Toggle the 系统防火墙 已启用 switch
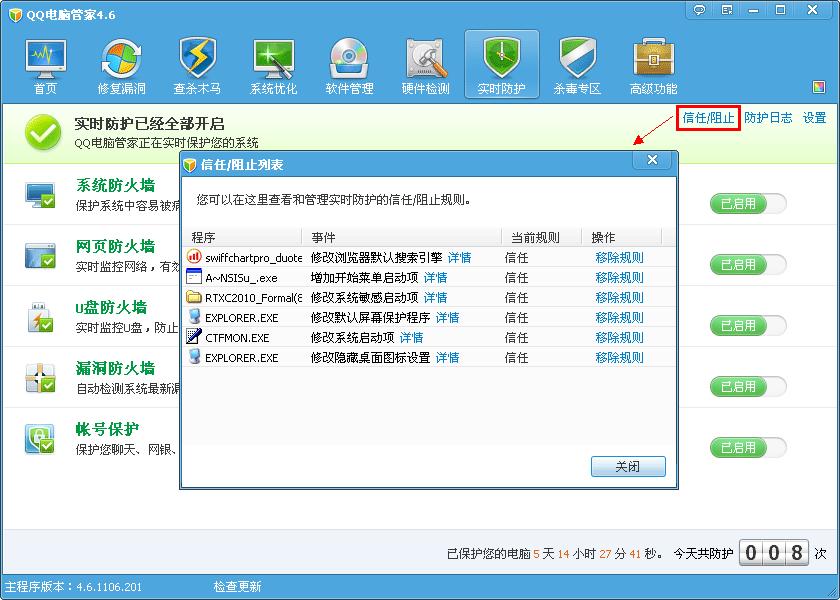The height and width of the screenshot is (600, 840). coord(747,204)
